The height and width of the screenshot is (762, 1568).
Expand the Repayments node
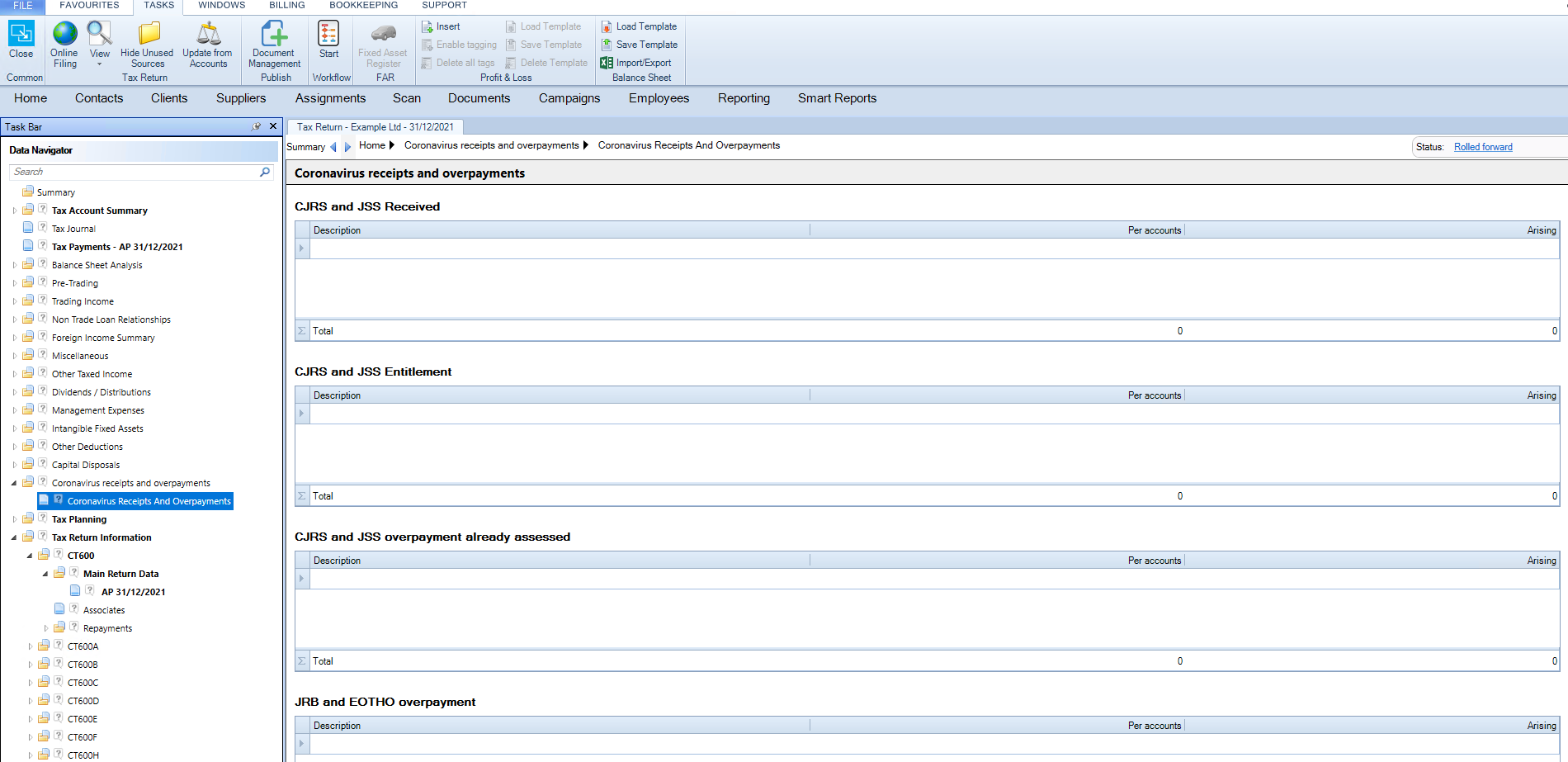[45, 628]
